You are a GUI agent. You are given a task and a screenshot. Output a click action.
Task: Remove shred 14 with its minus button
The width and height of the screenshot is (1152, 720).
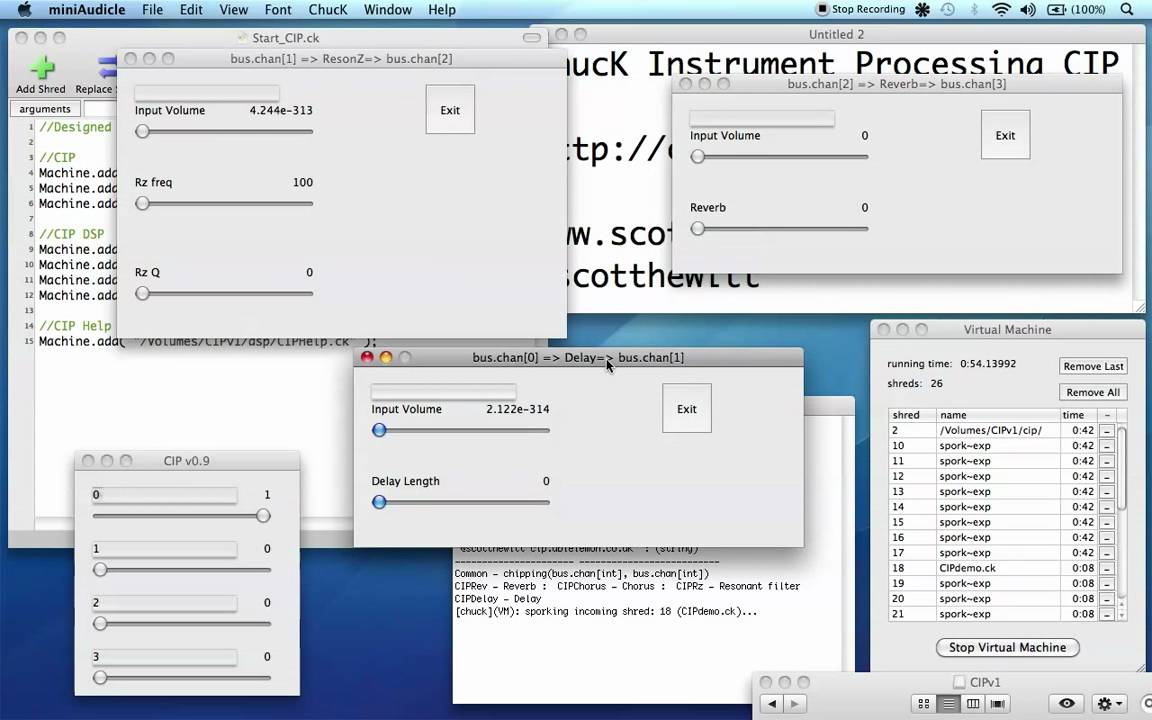pyautogui.click(x=1106, y=507)
